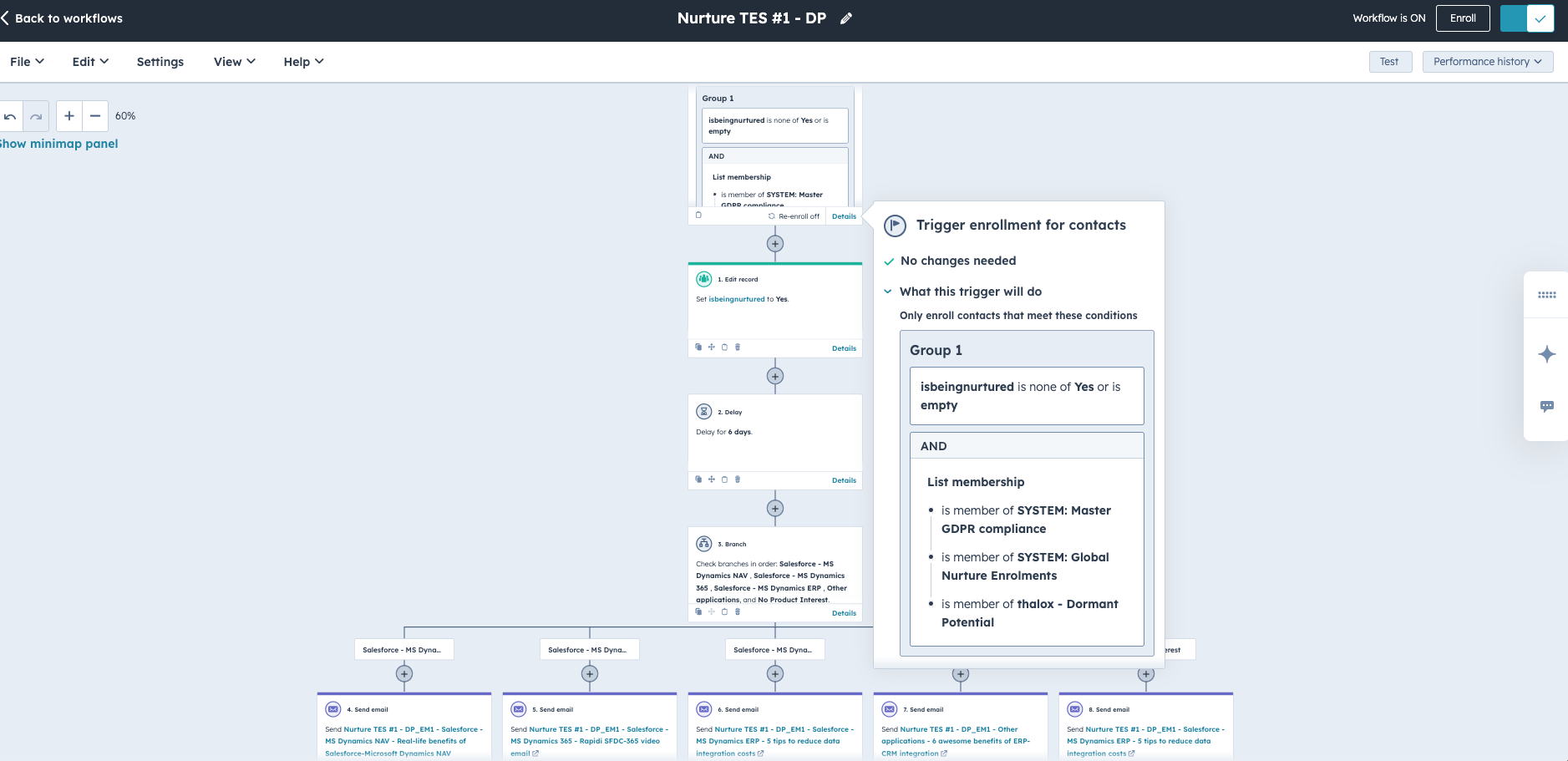Delete the Edit record action
The width and height of the screenshot is (1568, 761).
pyautogui.click(x=738, y=348)
